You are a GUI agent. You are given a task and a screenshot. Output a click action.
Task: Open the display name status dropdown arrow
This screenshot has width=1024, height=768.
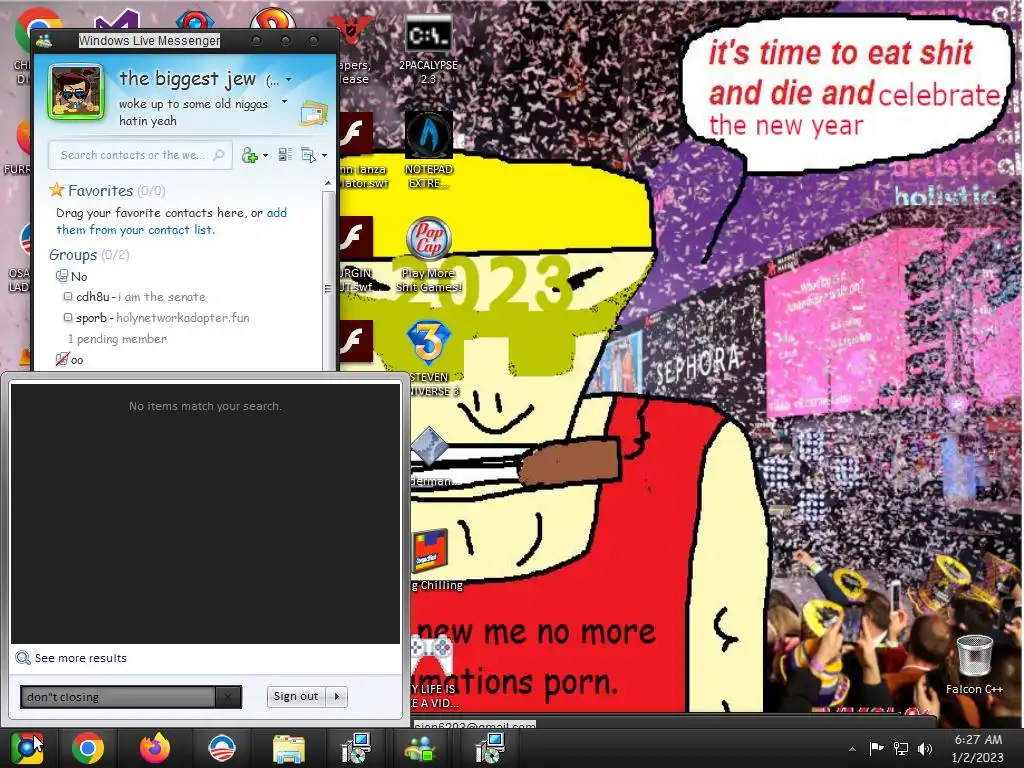click(288, 80)
